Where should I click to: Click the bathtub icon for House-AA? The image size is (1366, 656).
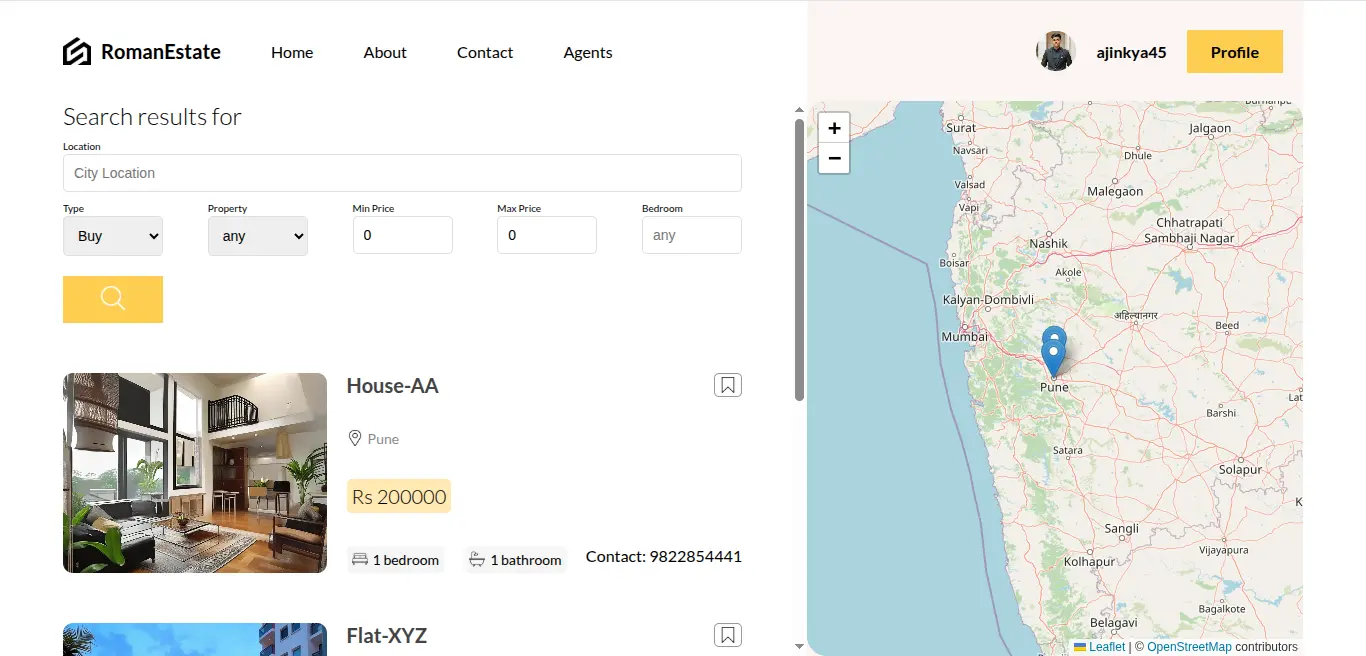pyautogui.click(x=478, y=560)
